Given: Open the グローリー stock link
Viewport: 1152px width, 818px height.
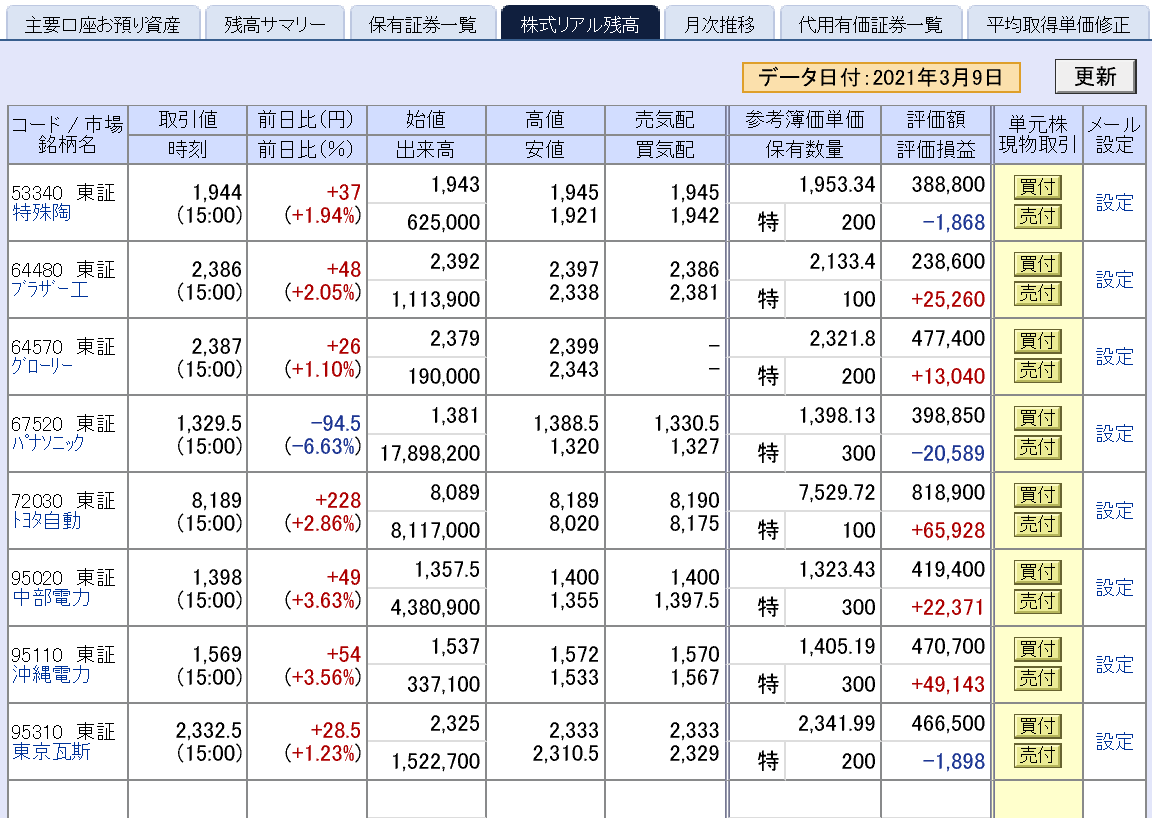Looking at the screenshot, I should click(x=42, y=365).
